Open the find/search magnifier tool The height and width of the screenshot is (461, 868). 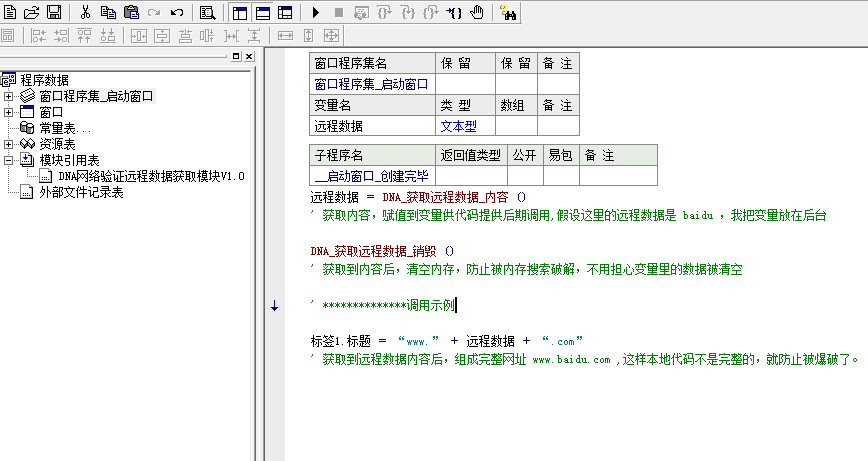(208, 12)
